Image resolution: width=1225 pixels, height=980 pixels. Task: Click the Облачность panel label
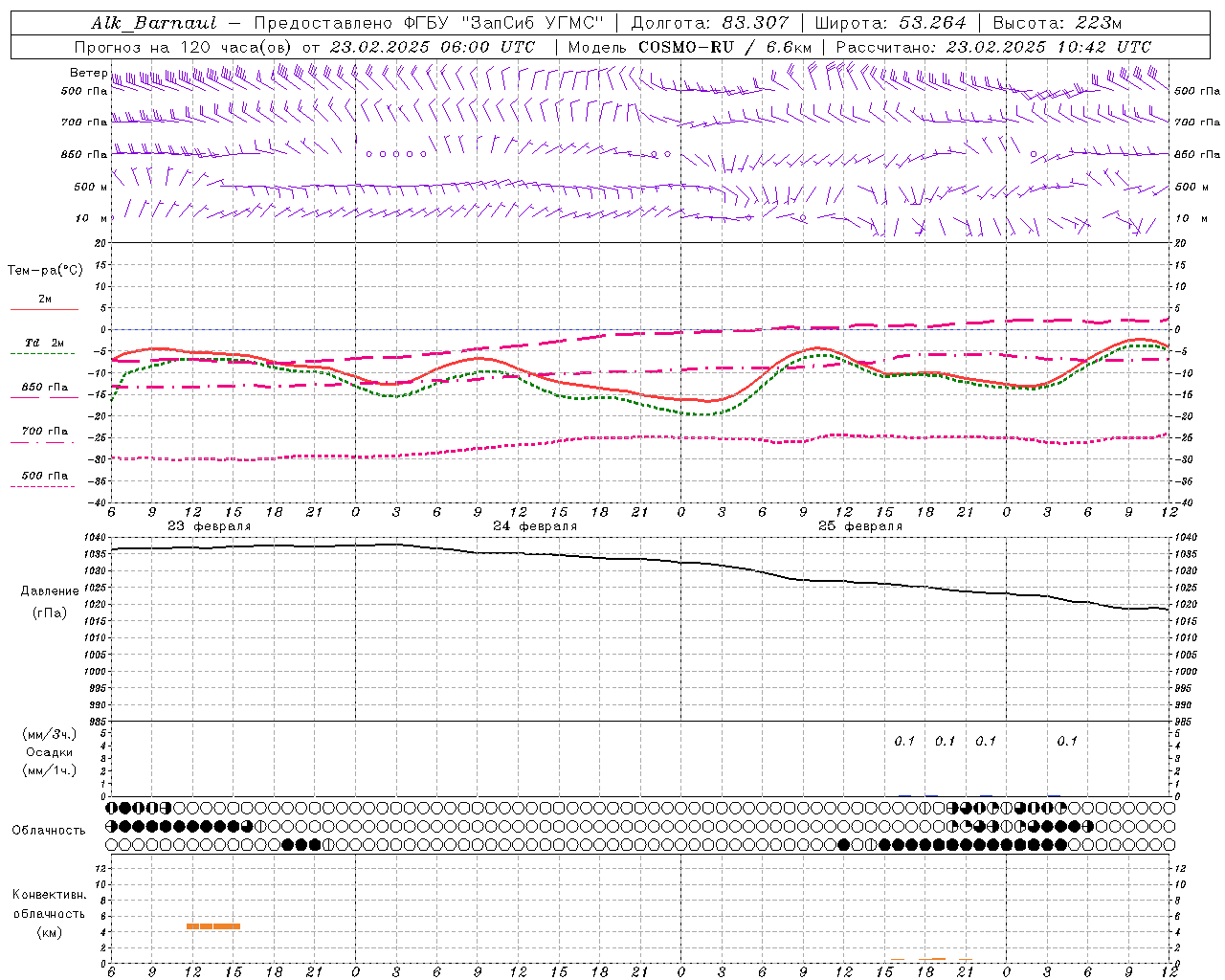coord(49,831)
